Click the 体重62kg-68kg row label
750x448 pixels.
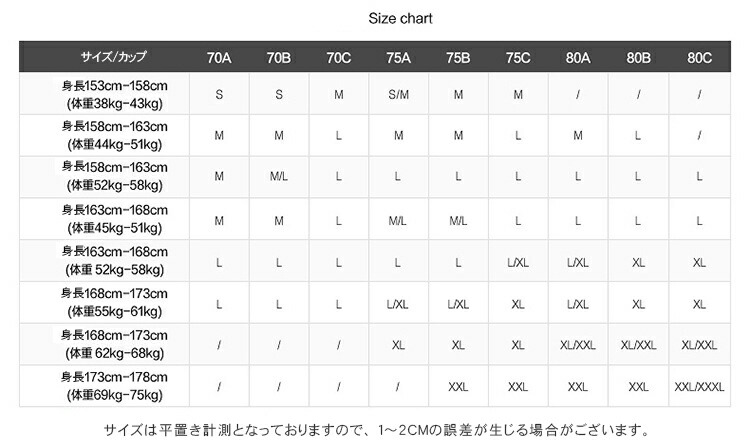coord(114,353)
